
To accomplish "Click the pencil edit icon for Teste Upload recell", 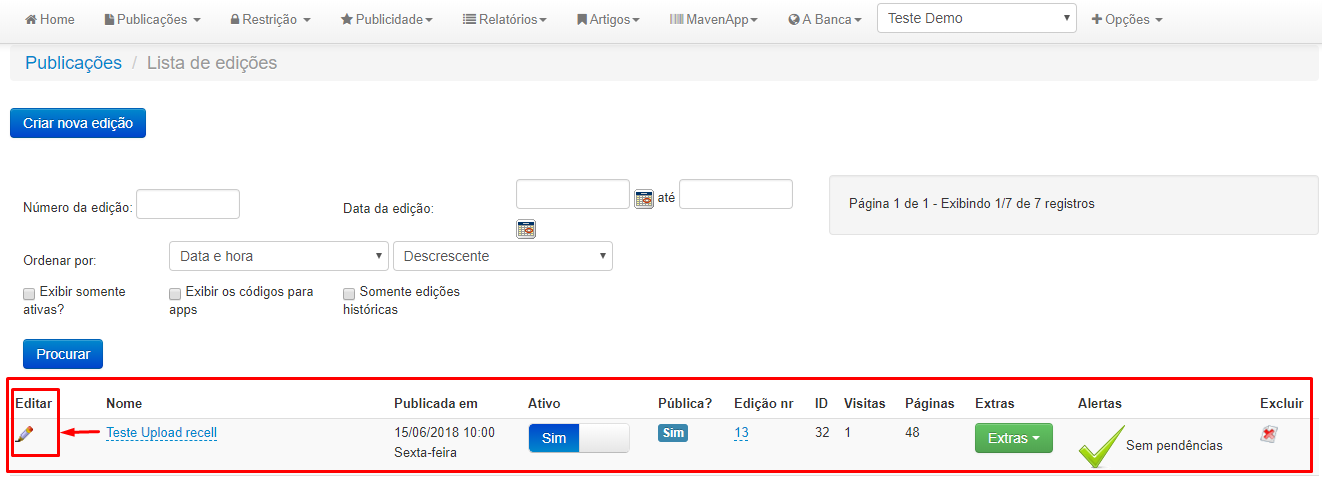I will [x=25, y=433].
